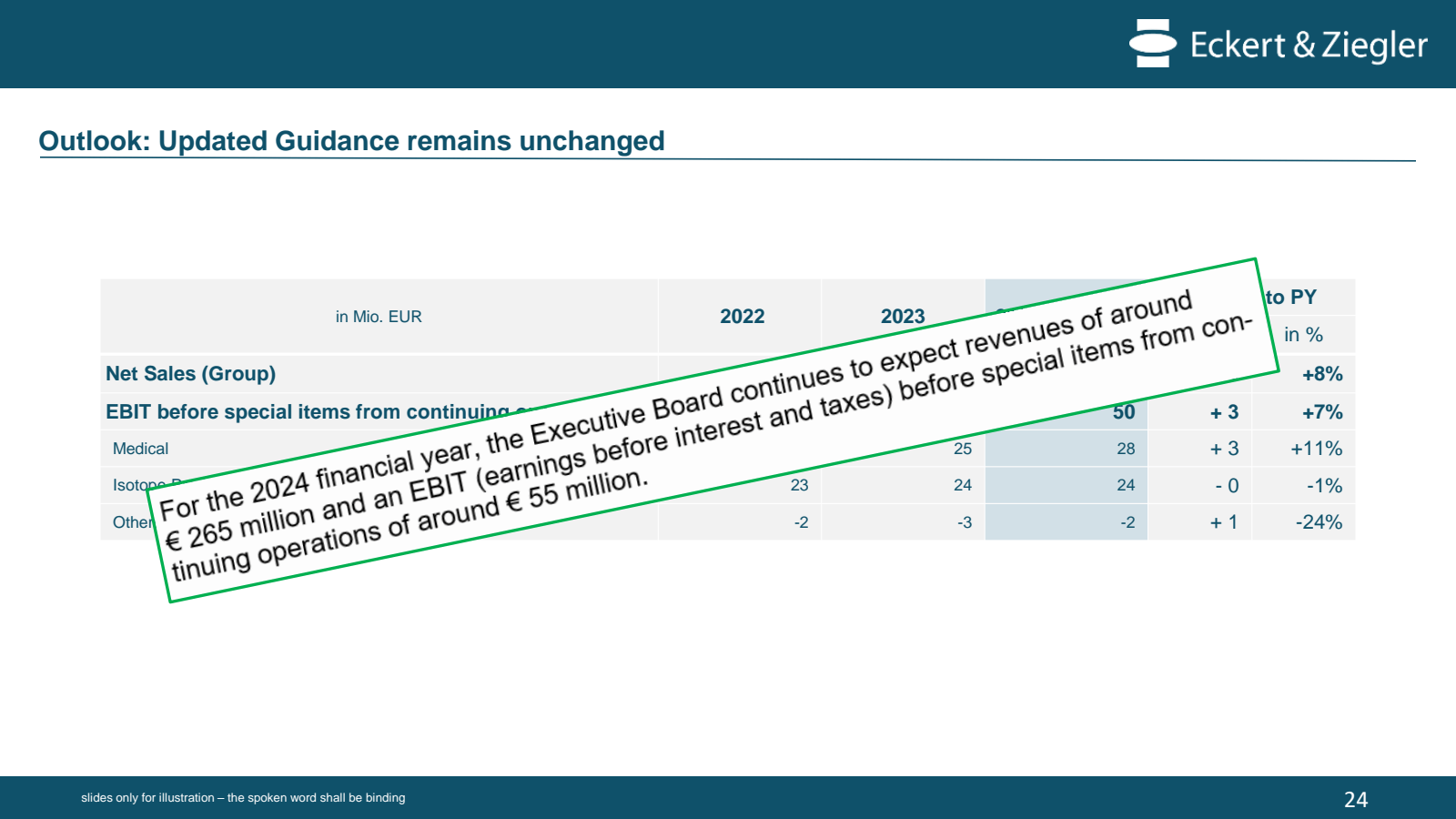The image size is (1456, 819).
Task: Click the Eckert & Ziegler company name text
Action: (1309, 45)
